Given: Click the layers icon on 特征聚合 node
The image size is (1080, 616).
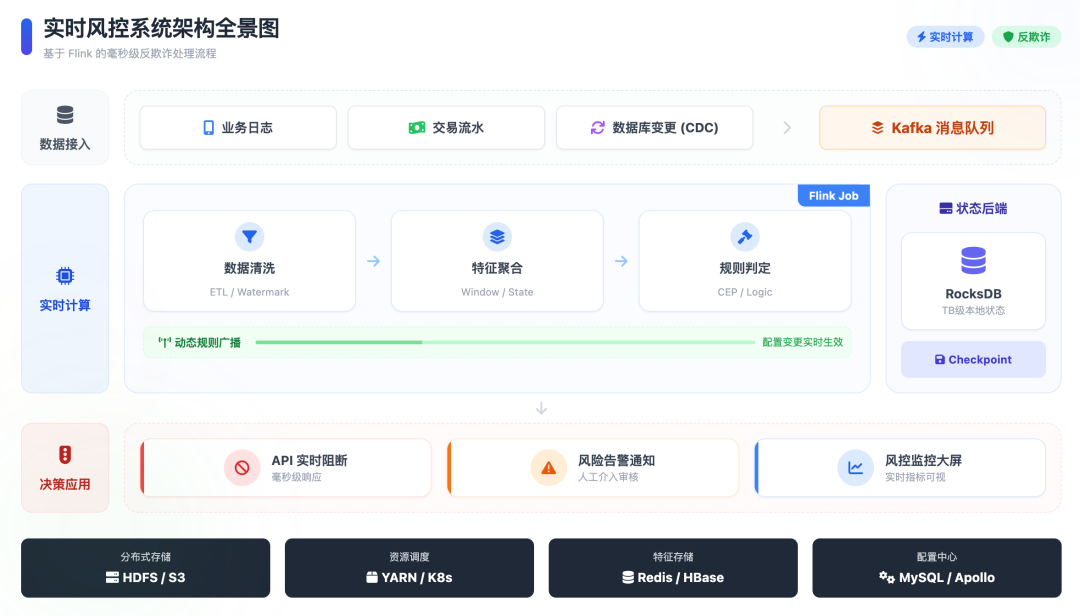Looking at the screenshot, I should (x=497, y=237).
